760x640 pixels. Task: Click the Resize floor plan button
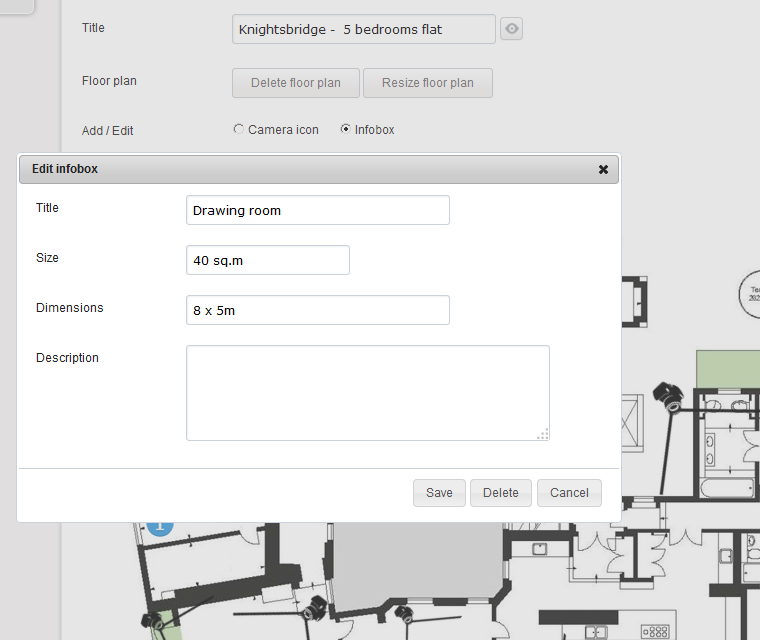[428, 83]
